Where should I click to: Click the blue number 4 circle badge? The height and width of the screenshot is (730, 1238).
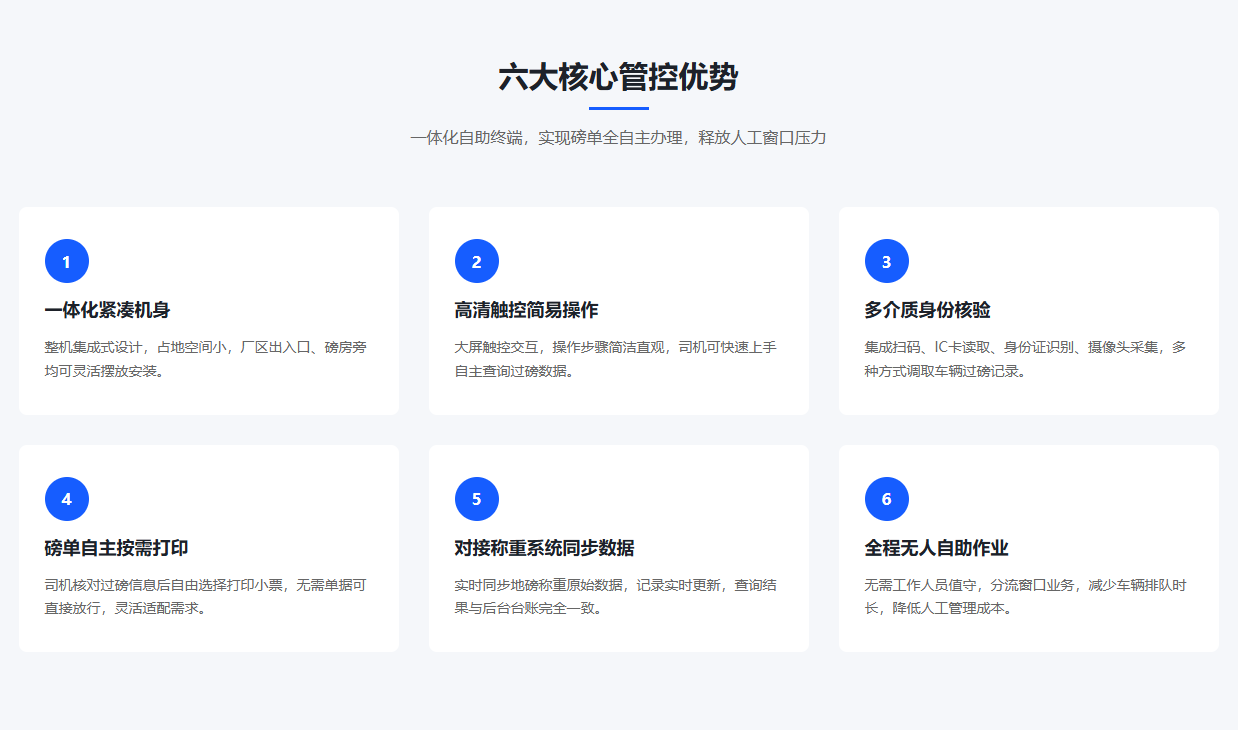[67, 499]
